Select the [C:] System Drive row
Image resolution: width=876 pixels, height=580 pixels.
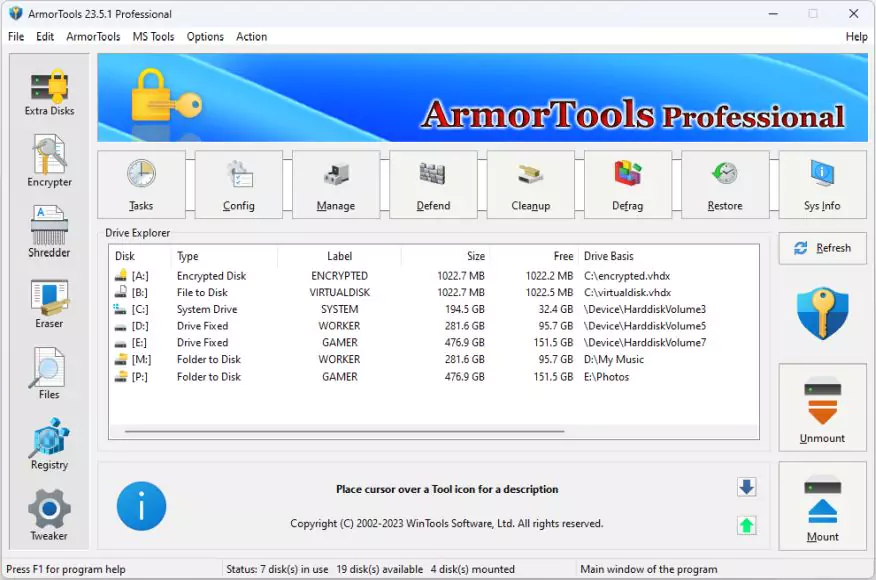tap(434, 310)
